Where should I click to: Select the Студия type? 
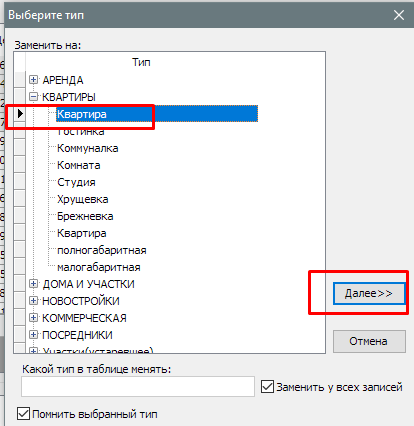tap(76, 182)
